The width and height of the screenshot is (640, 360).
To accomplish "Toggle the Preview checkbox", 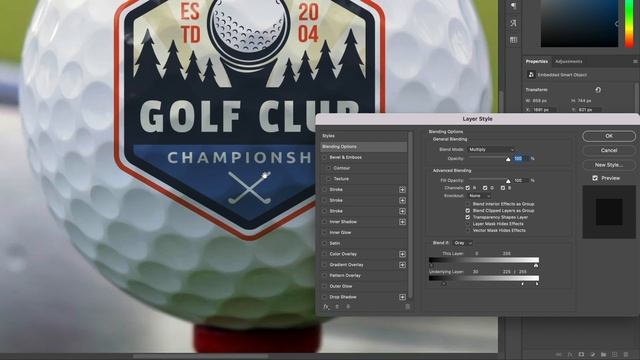I will (595, 178).
